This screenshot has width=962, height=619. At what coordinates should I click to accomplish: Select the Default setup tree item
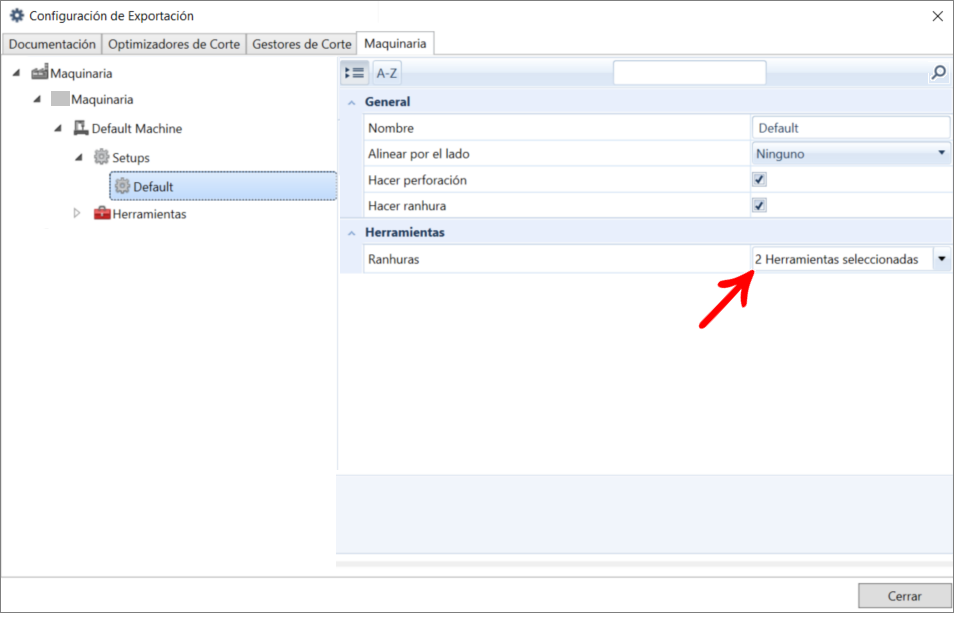[x=223, y=186]
